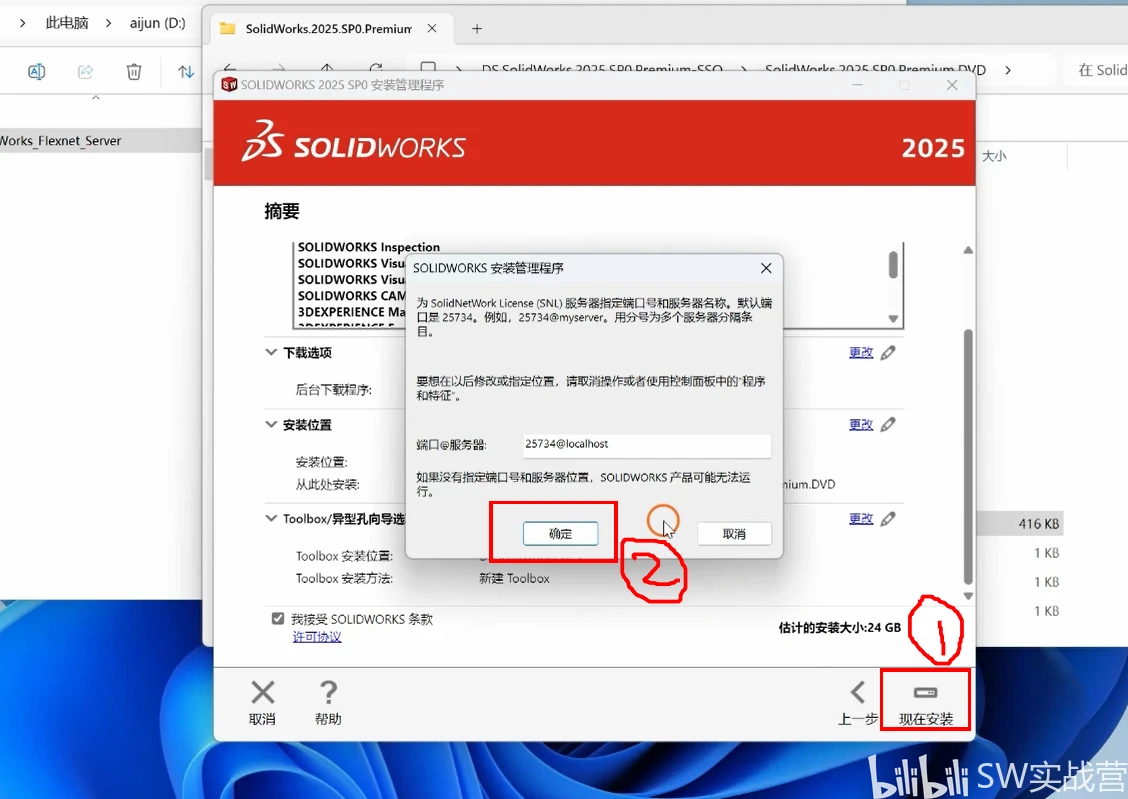The height and width of the screenshot is (799, 1128).
Task: Expand chevron before 此电脑 breadcrumb
Action: 23,23
